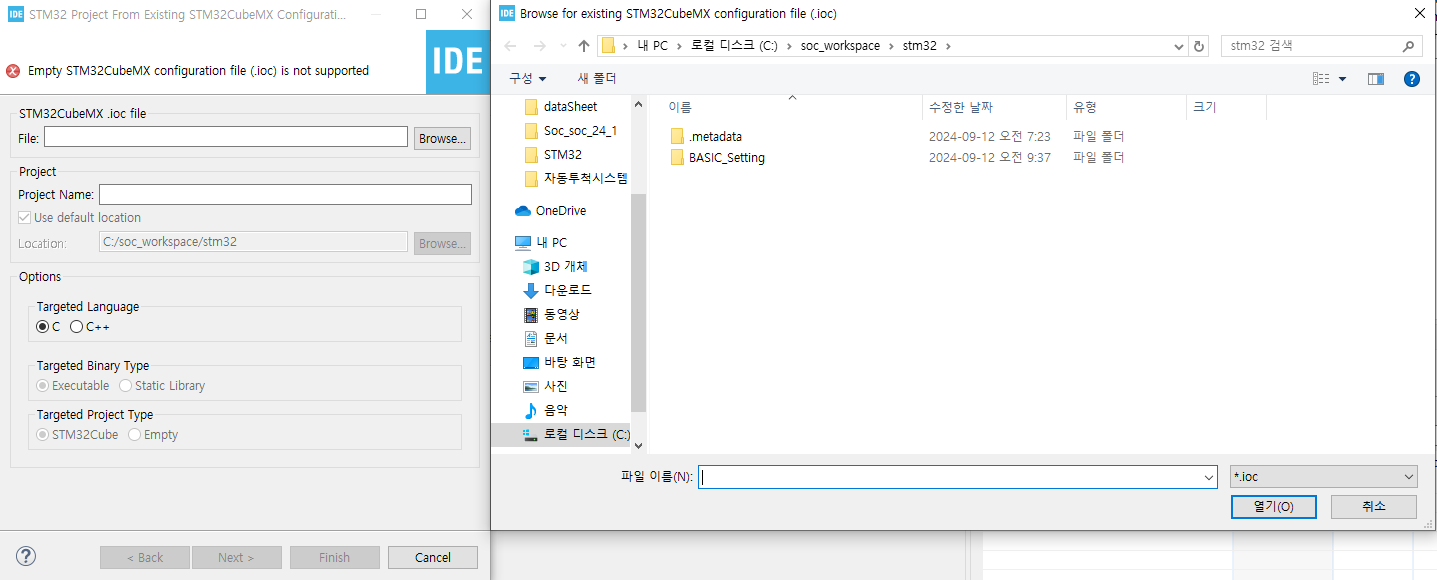Refresh the stm32 folder listing
This screenshot has height=580, width=1437.
(1200, 46)
